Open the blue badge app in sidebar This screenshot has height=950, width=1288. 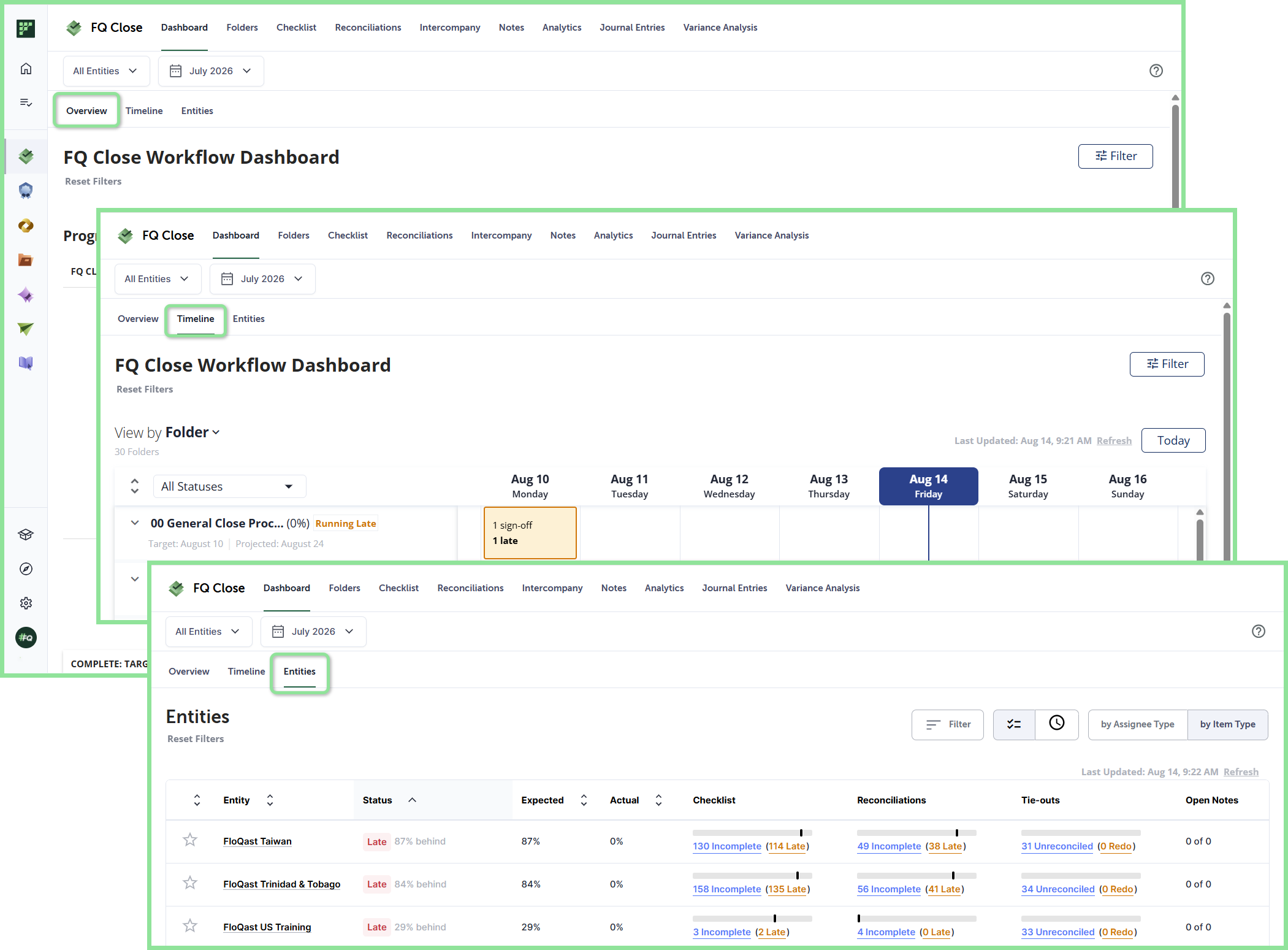point(26,191)
